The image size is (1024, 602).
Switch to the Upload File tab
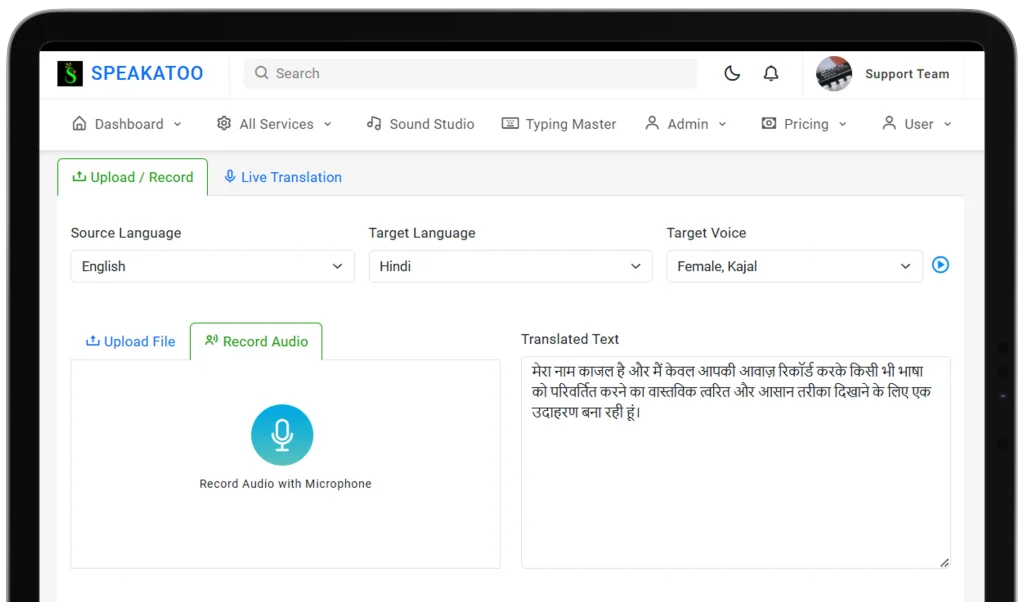click(130, 341)
